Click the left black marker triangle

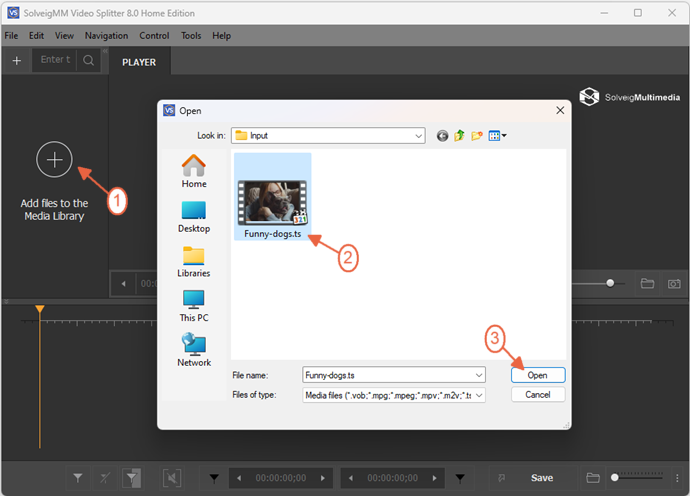point(214,478)
